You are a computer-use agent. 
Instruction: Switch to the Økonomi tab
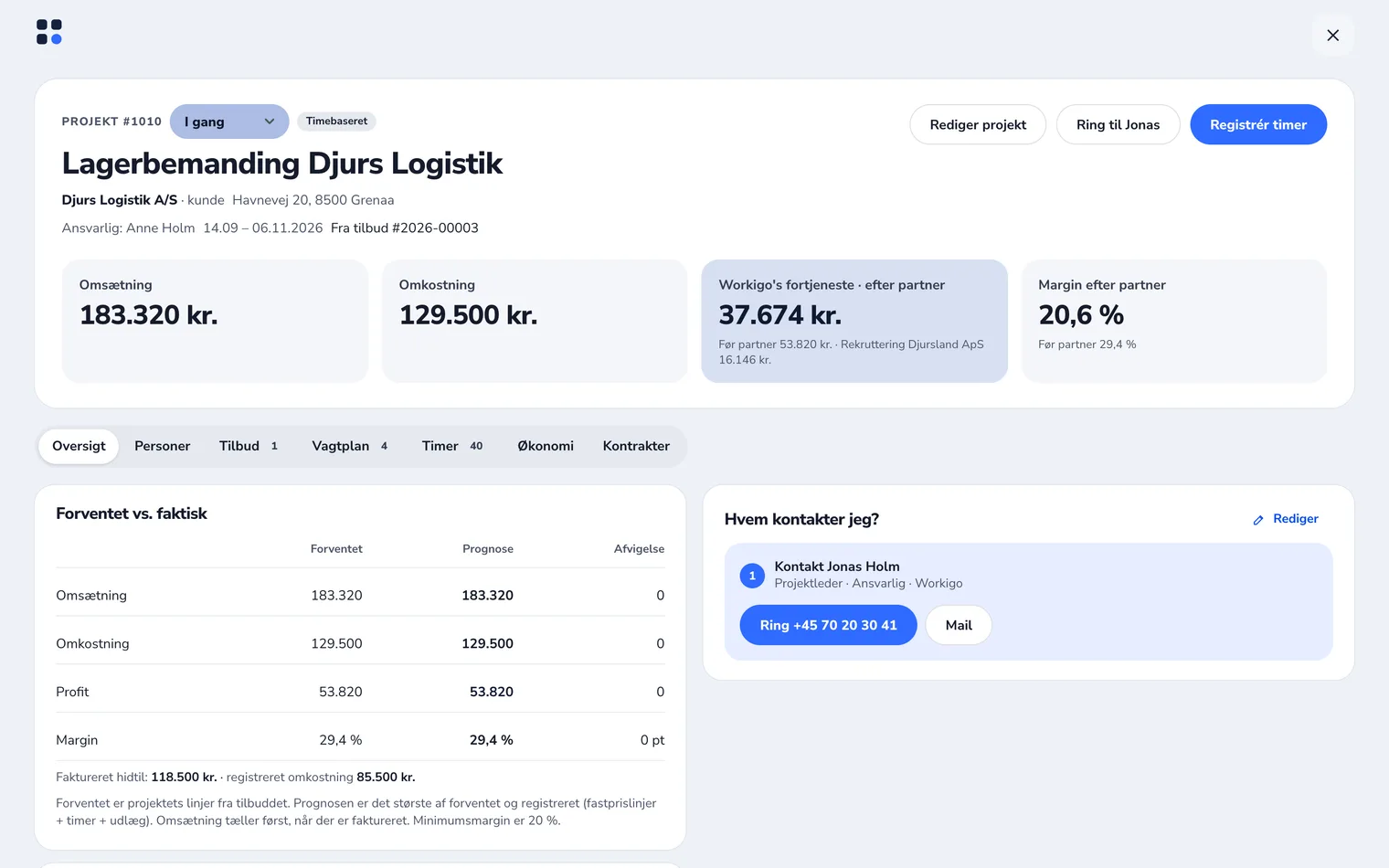pos(546,446)
